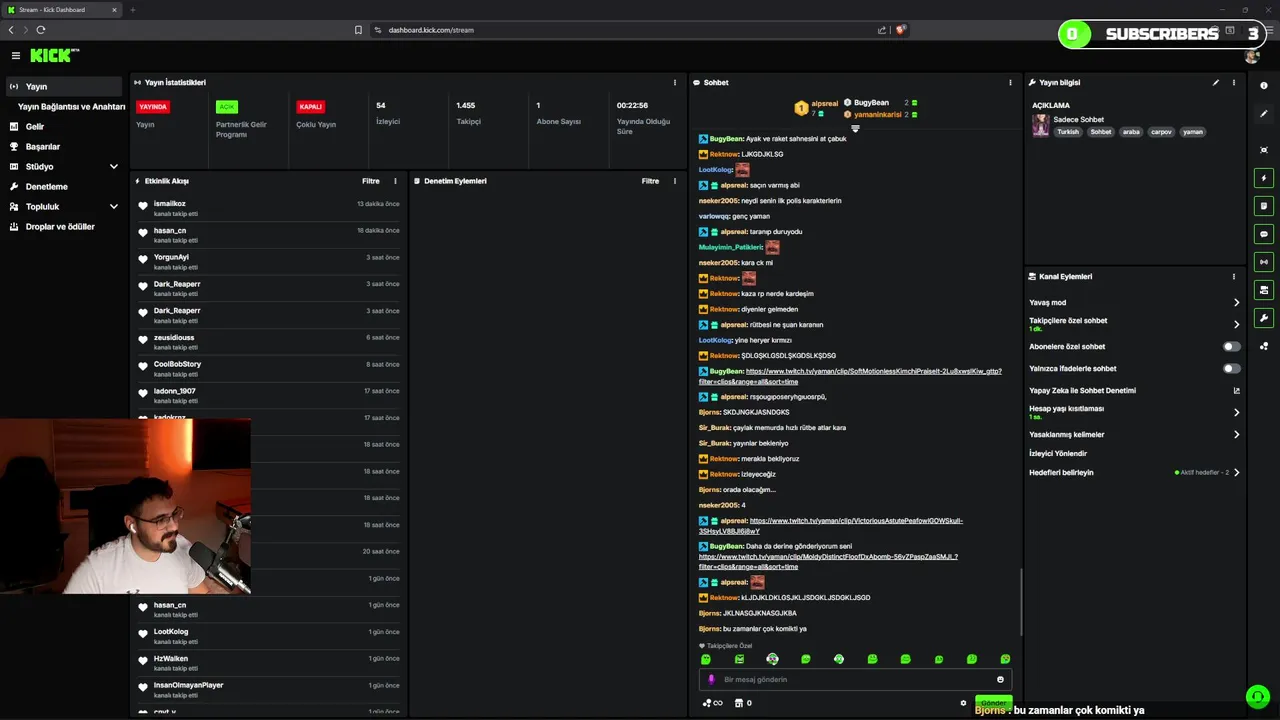Click the Sadece Sohbet category thumbnail
Screen dimensions: 1280x720
pyautogui.click(x=1041, y=125)
